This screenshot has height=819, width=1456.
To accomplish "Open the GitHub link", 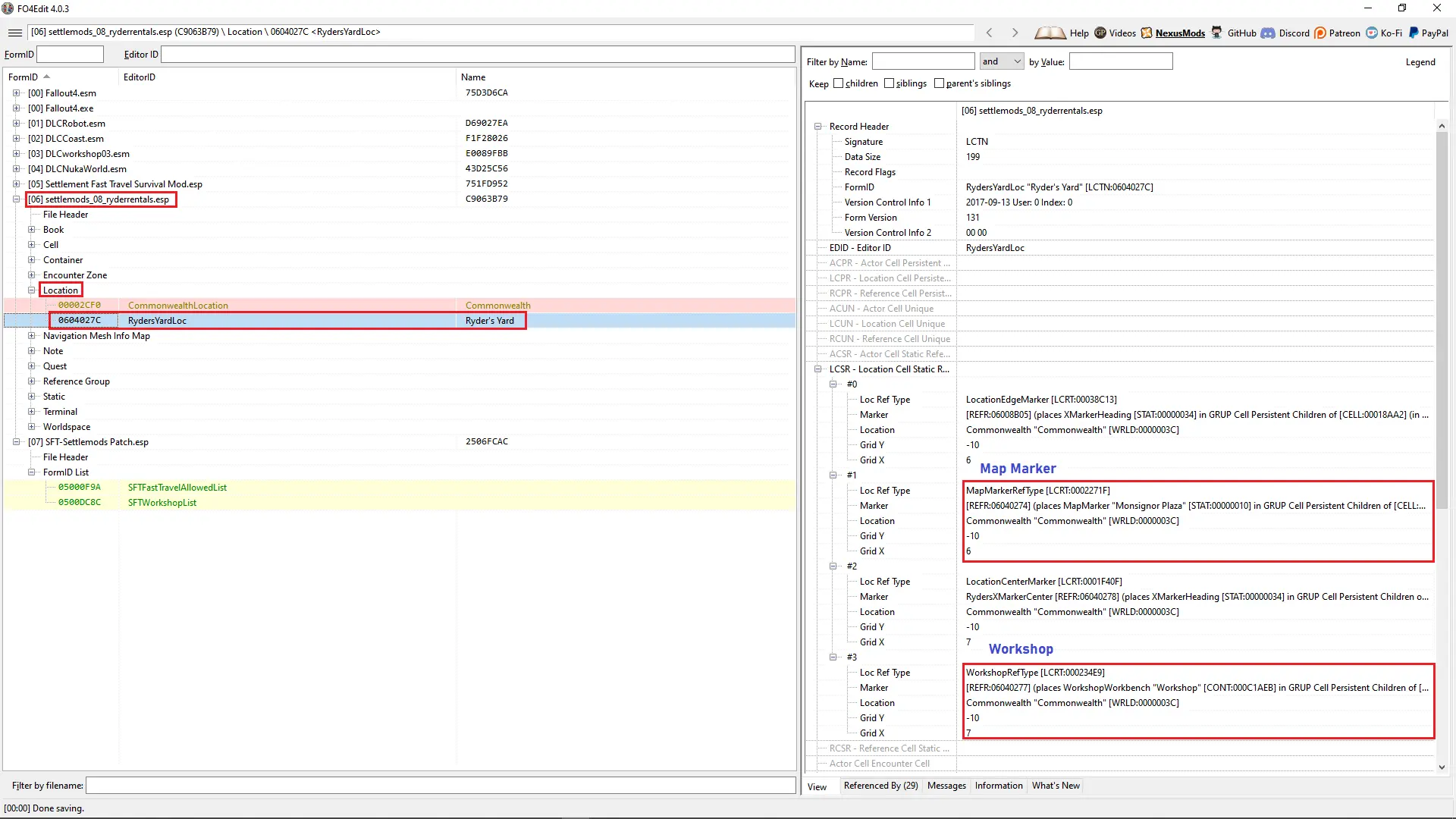I will coord(1233,33).
